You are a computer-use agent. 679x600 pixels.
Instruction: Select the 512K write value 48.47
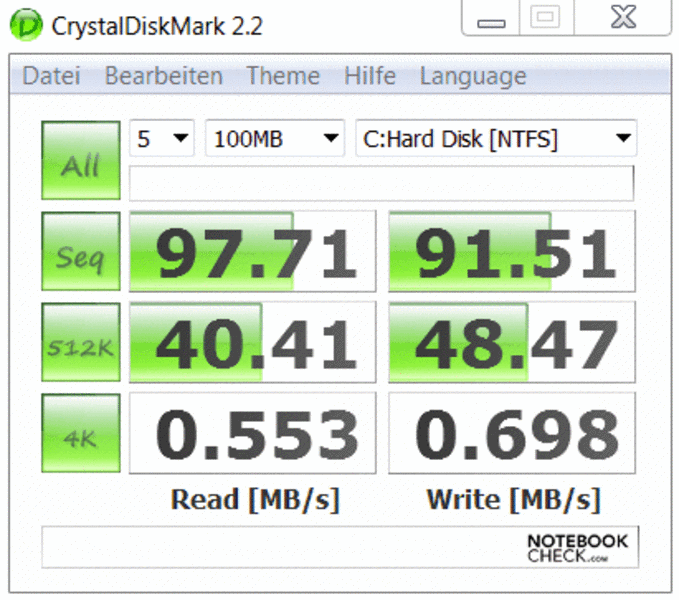click(x=512, y=342)
